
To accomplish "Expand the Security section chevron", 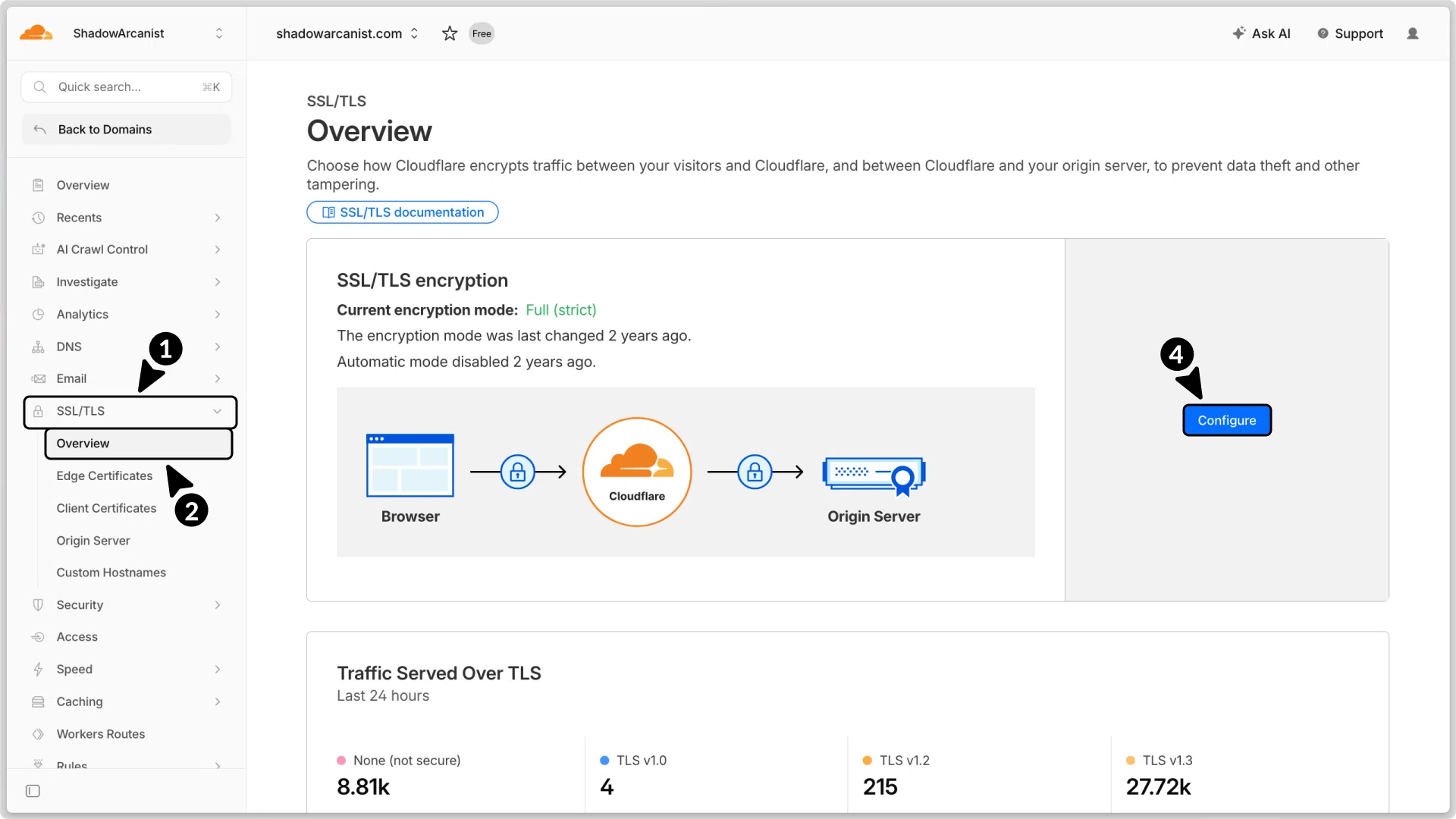I will [218, 605].
